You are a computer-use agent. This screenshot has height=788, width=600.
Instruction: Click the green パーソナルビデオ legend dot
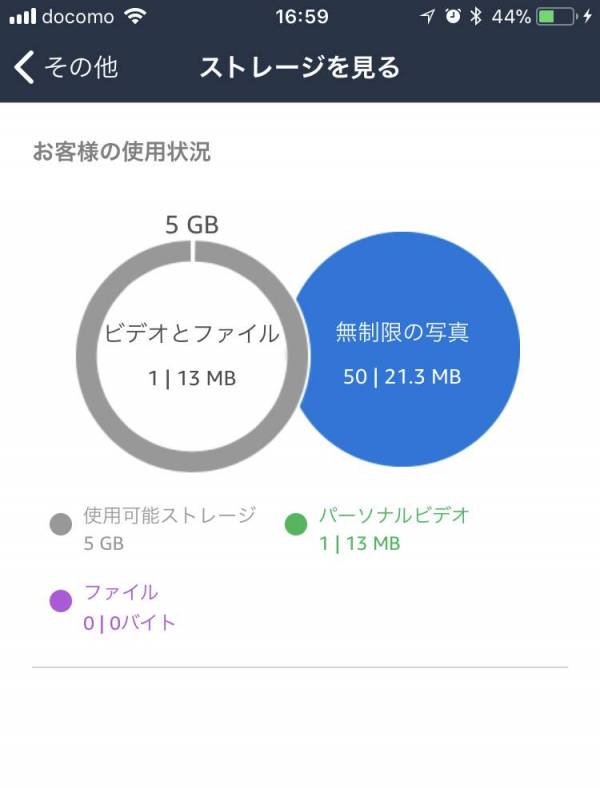click(296, 524)
